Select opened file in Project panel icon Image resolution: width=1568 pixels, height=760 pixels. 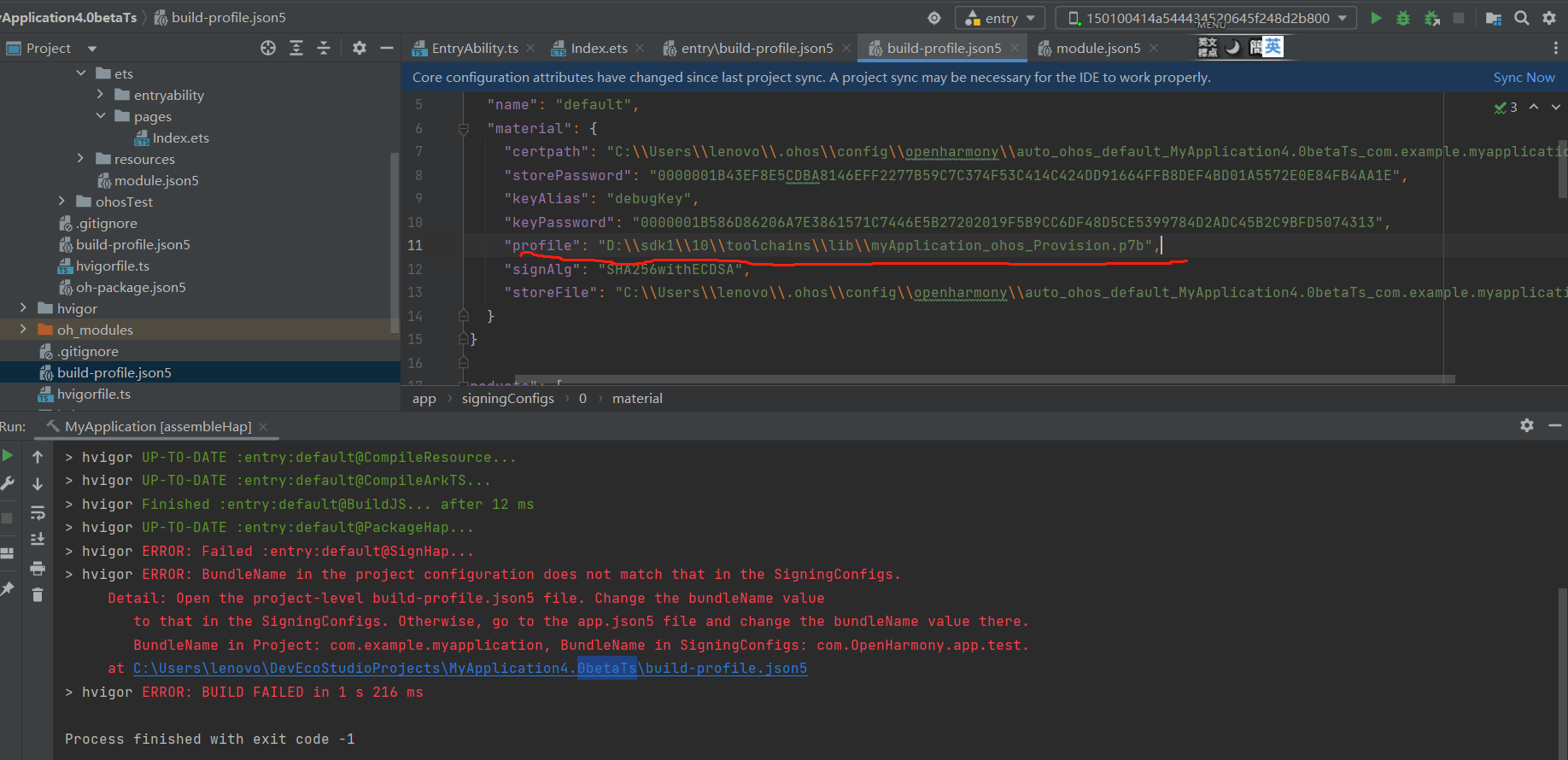tap(268, 48)
